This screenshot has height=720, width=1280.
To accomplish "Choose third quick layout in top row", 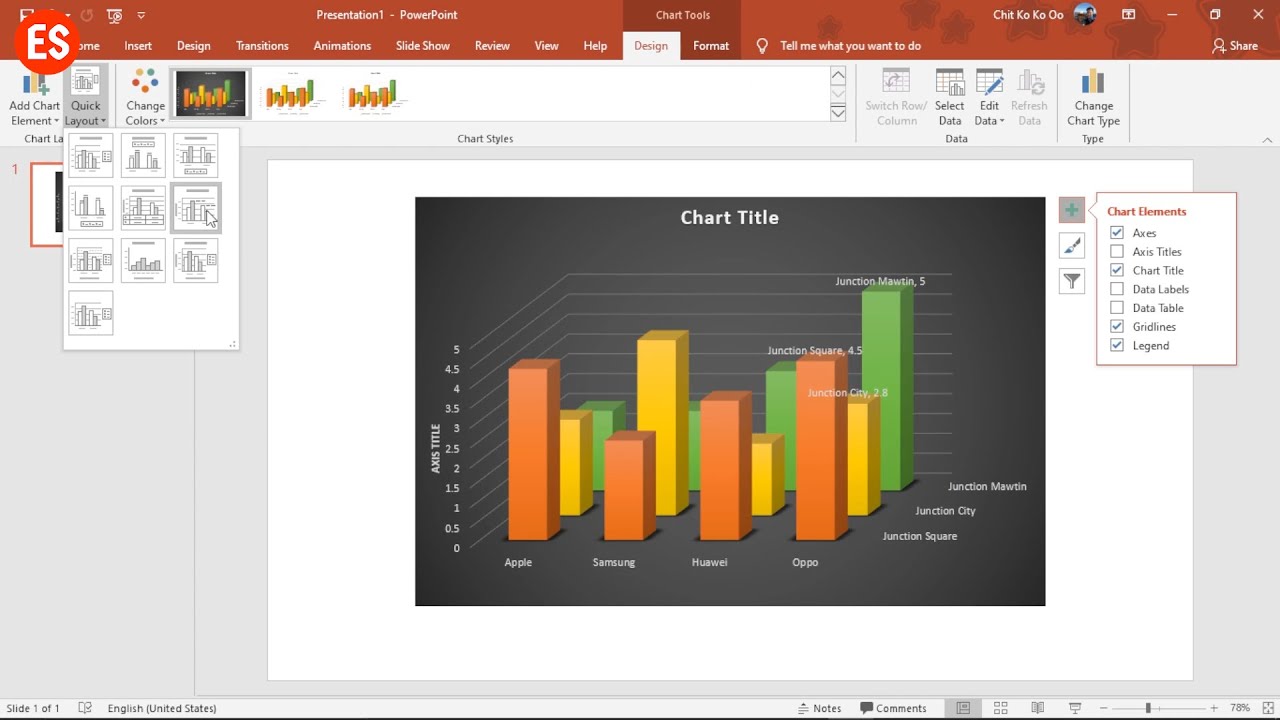I will (195, 156).
